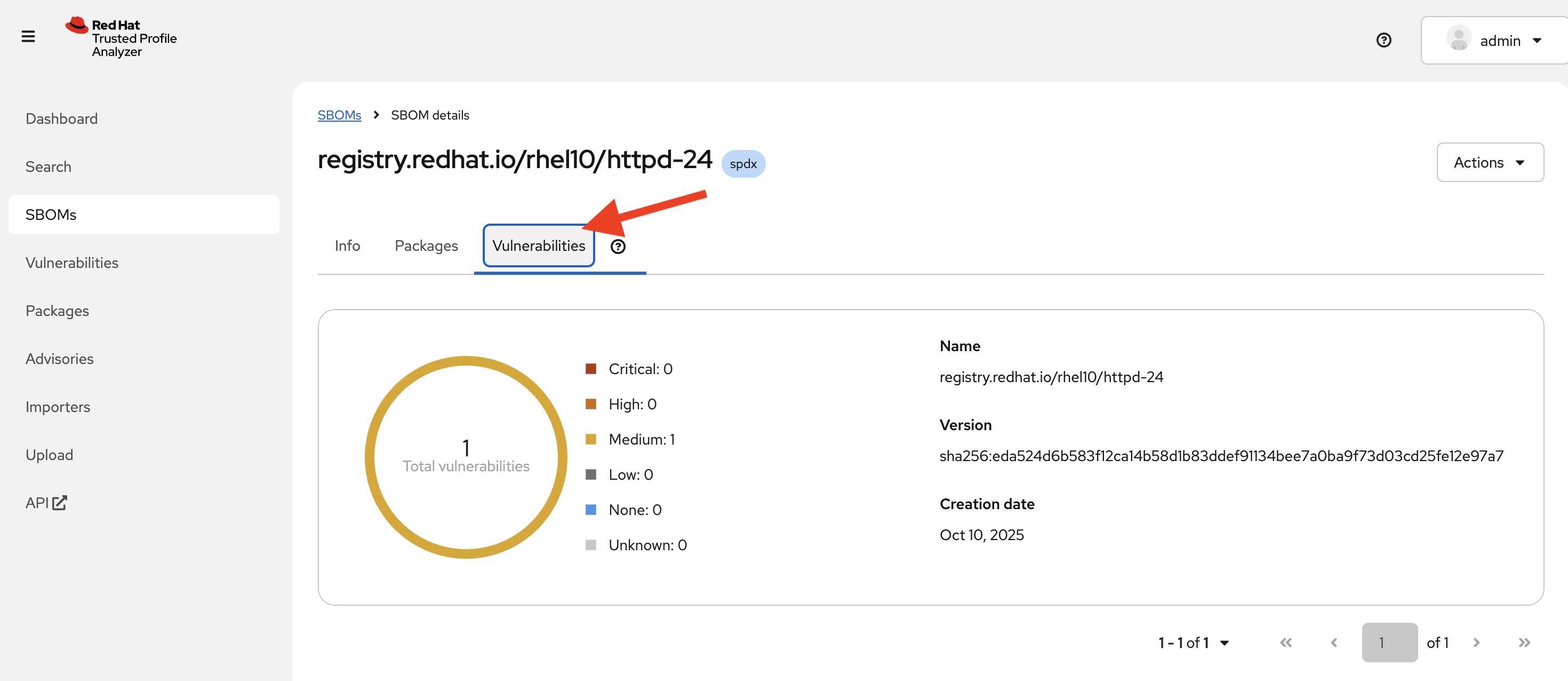Click the Red Hat logo
Viewport: 1568px width, 681px height.
click(x=77, y=26)
